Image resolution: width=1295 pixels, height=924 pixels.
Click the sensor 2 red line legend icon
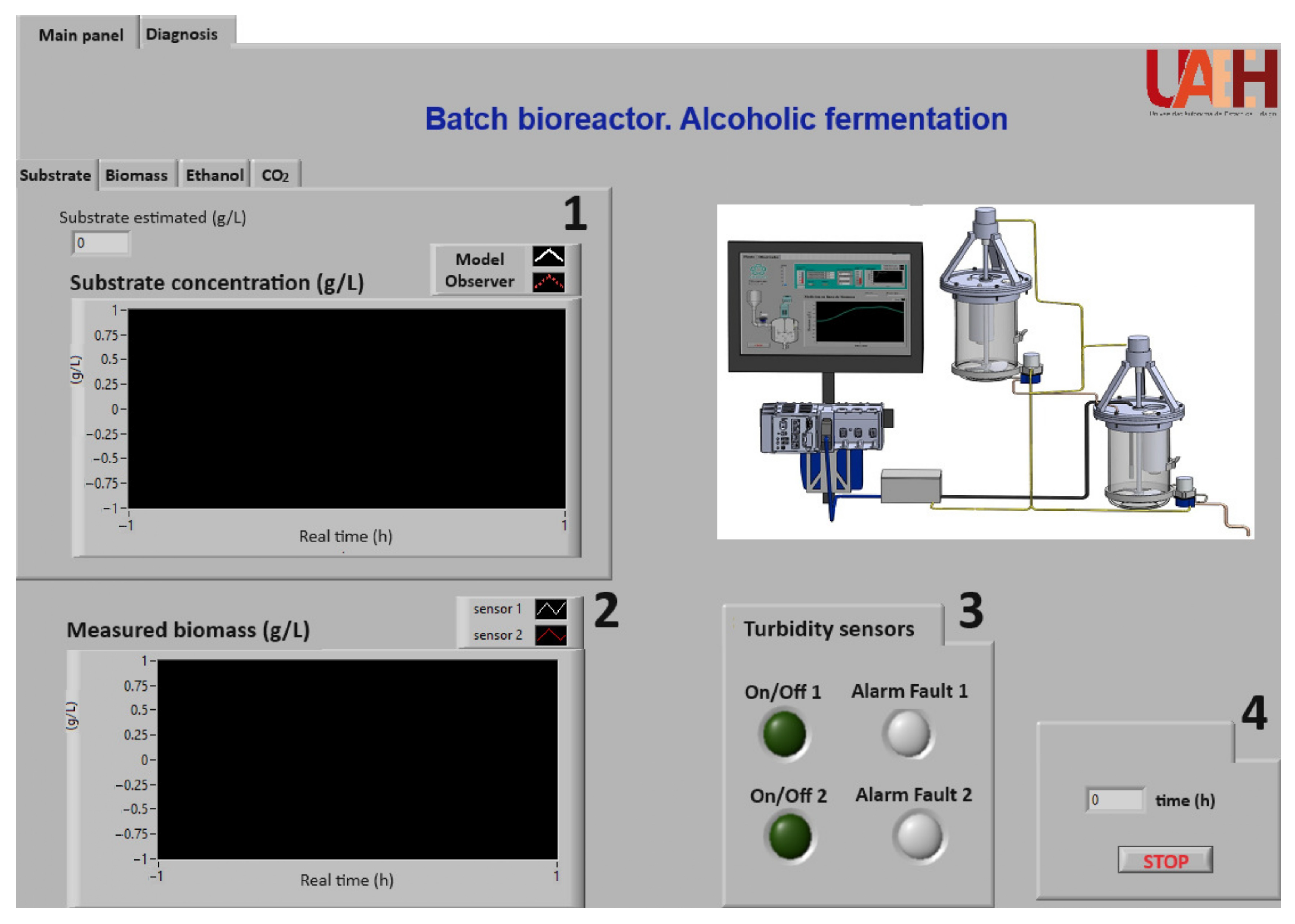550,635
